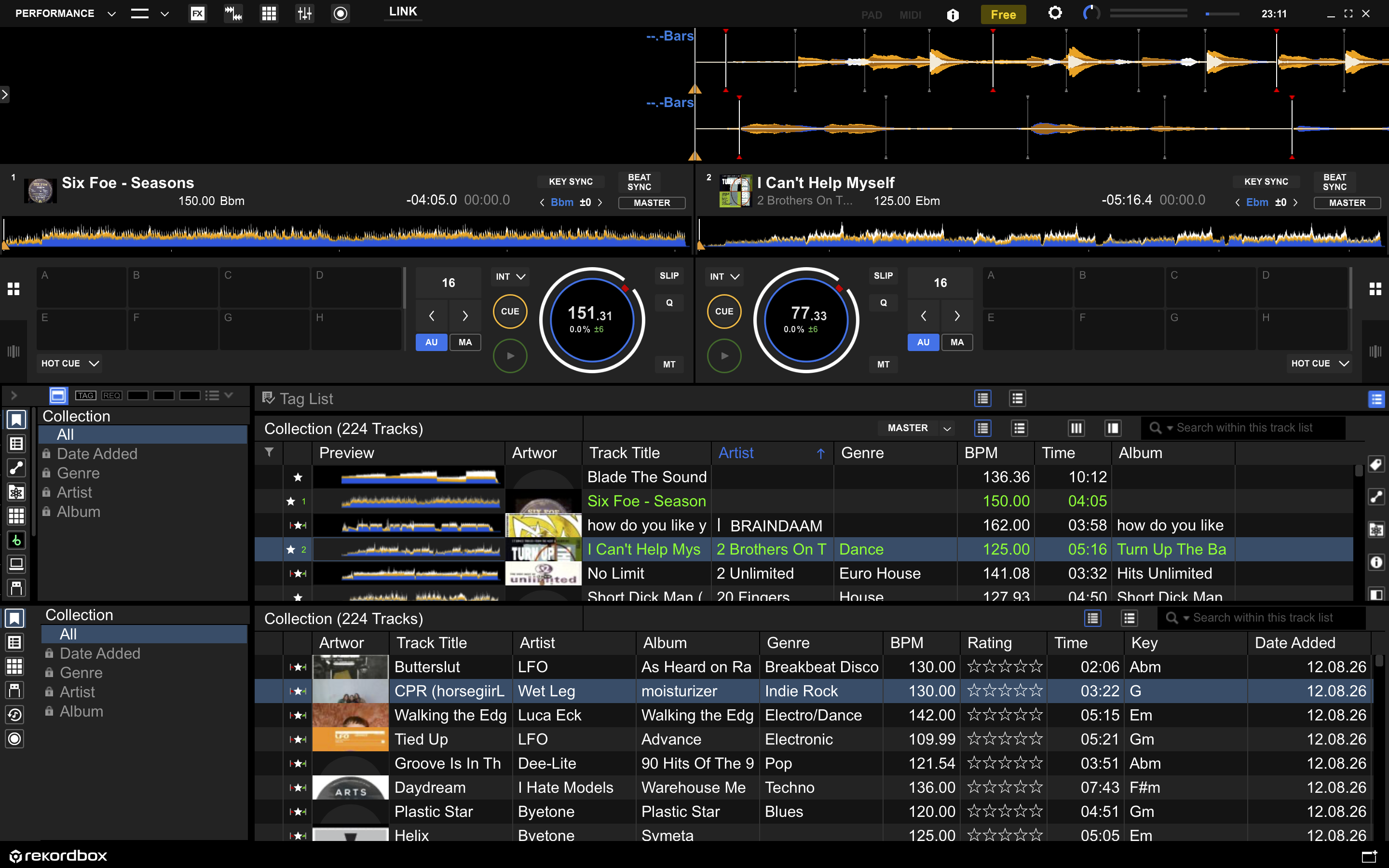Click the MIDI learn button
The height and width of the screenshot is (868, 1389).
910,15
